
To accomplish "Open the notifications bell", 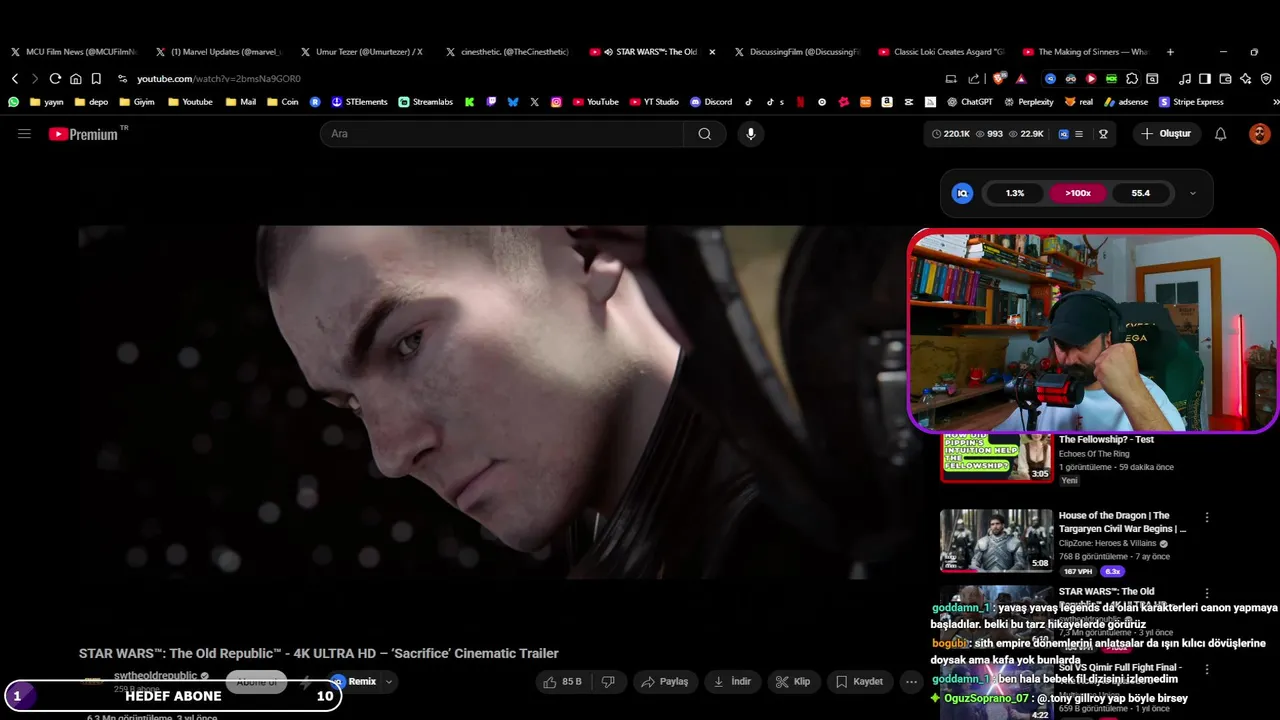I will pos(1220,133).
